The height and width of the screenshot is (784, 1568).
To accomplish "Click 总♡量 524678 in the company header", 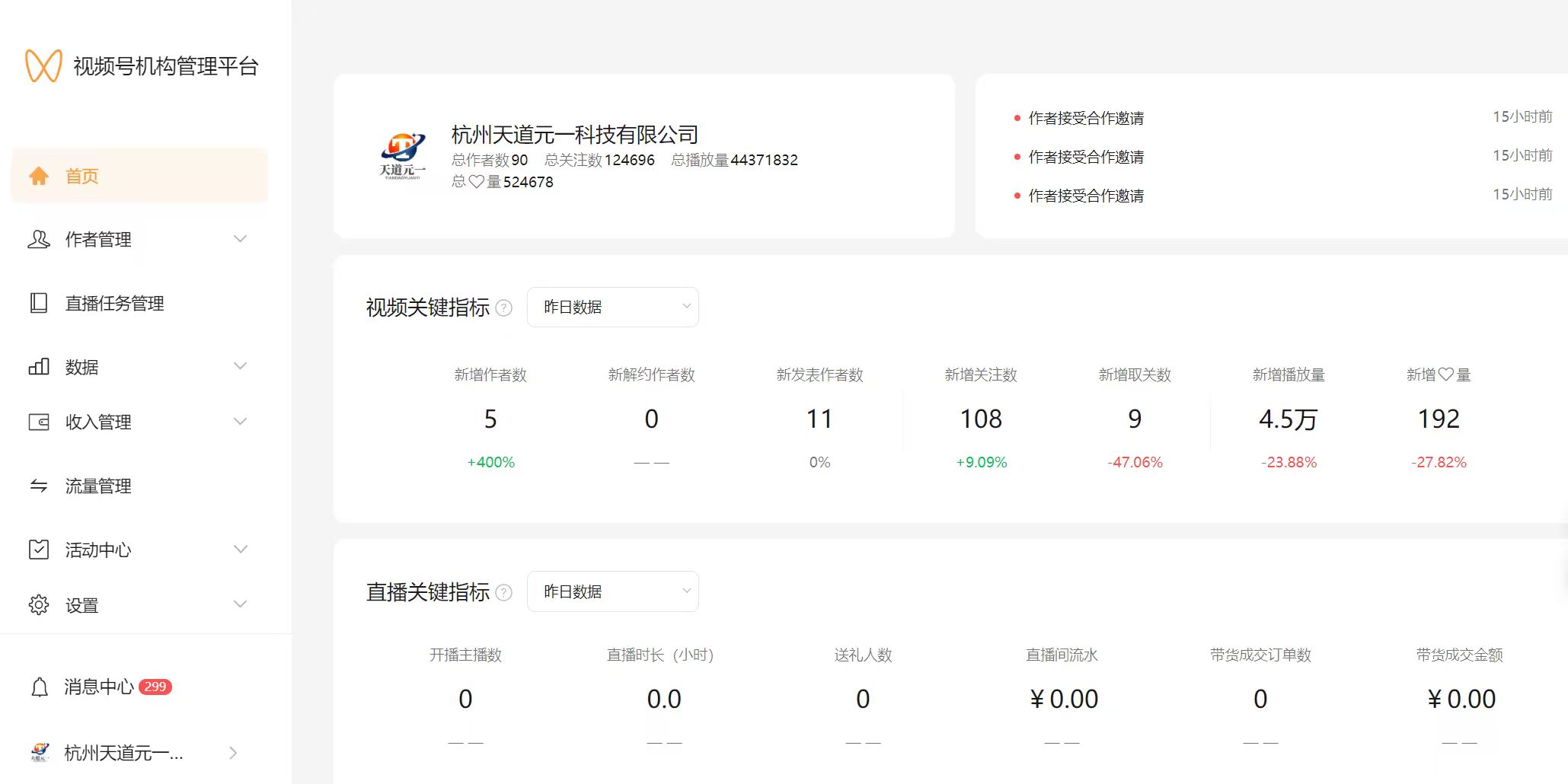I will [x=503, y=182].
